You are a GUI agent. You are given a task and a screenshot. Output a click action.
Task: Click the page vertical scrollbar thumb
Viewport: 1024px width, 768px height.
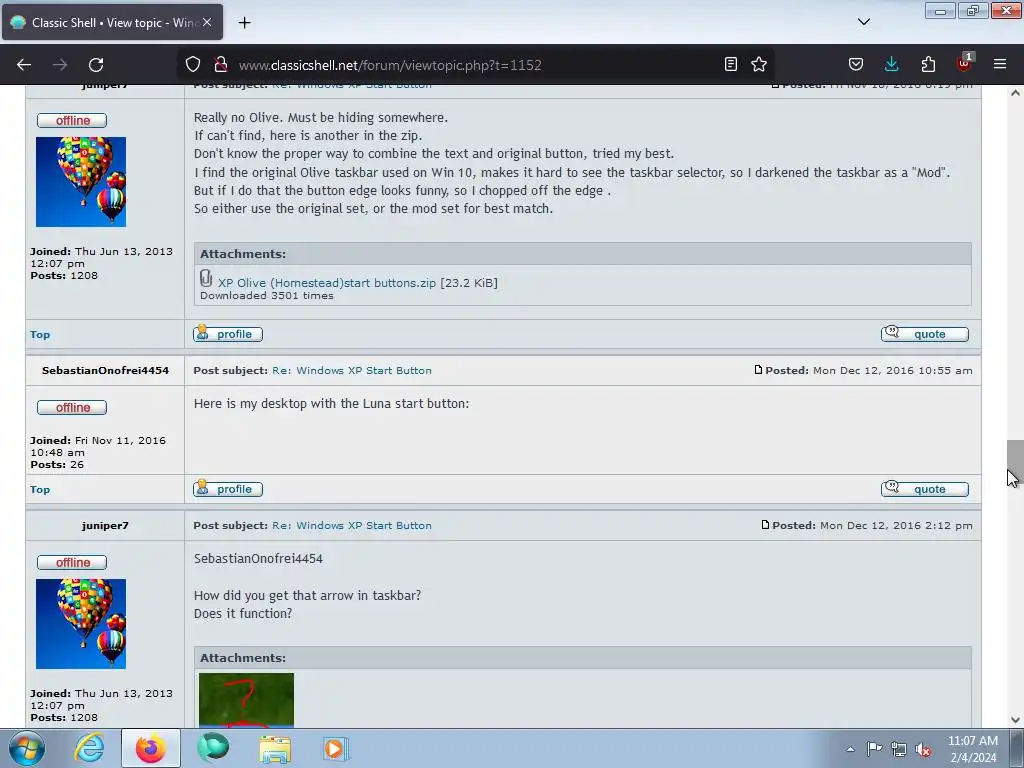(1015, 464)
